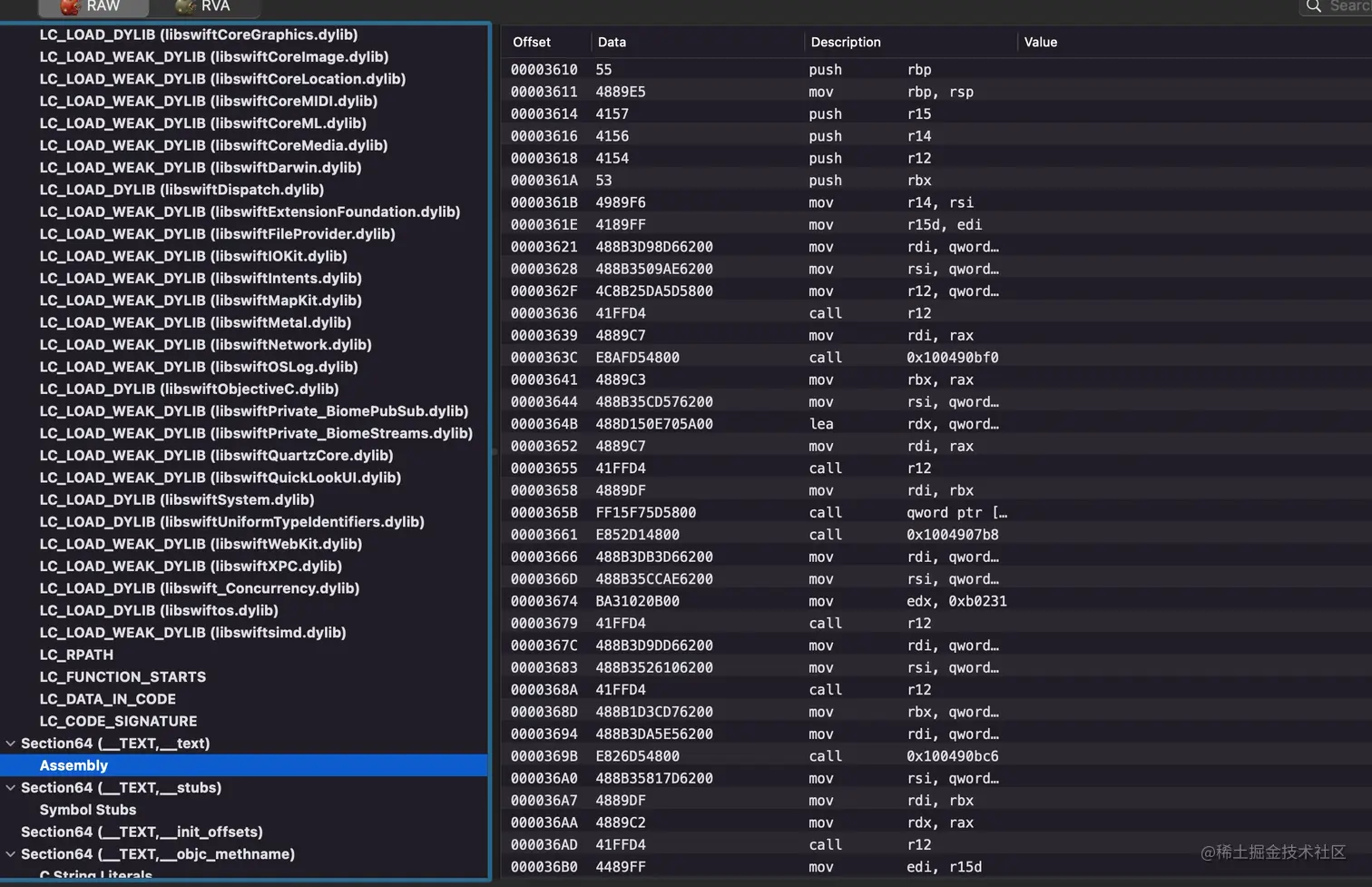Switch to the RVA tab

pyautogui.click(x=204, y=7)
